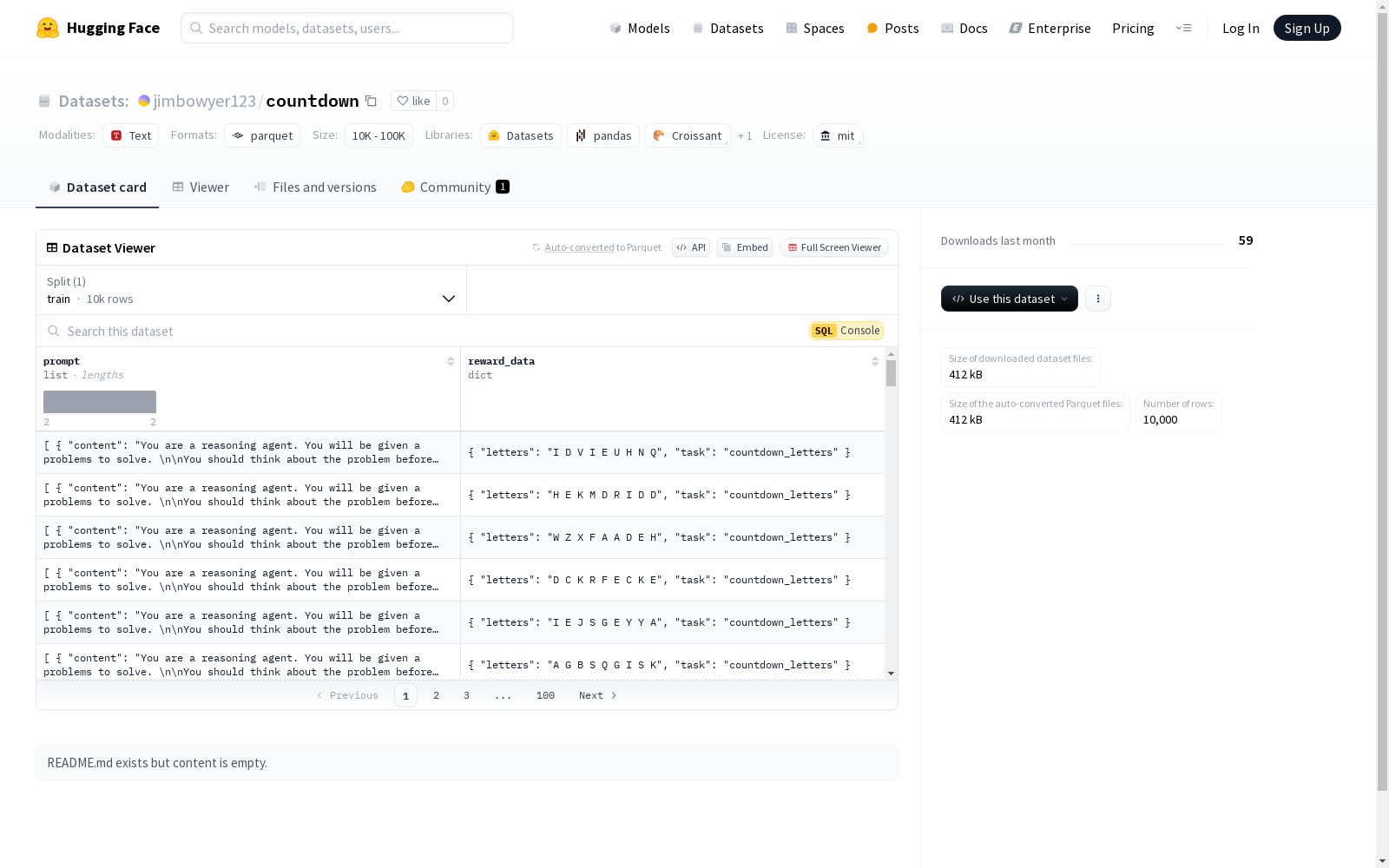The image size is (1389, 868).
Task: Click the row with letters "A G B S Q G I S K"
Action: tap(460, 662)
